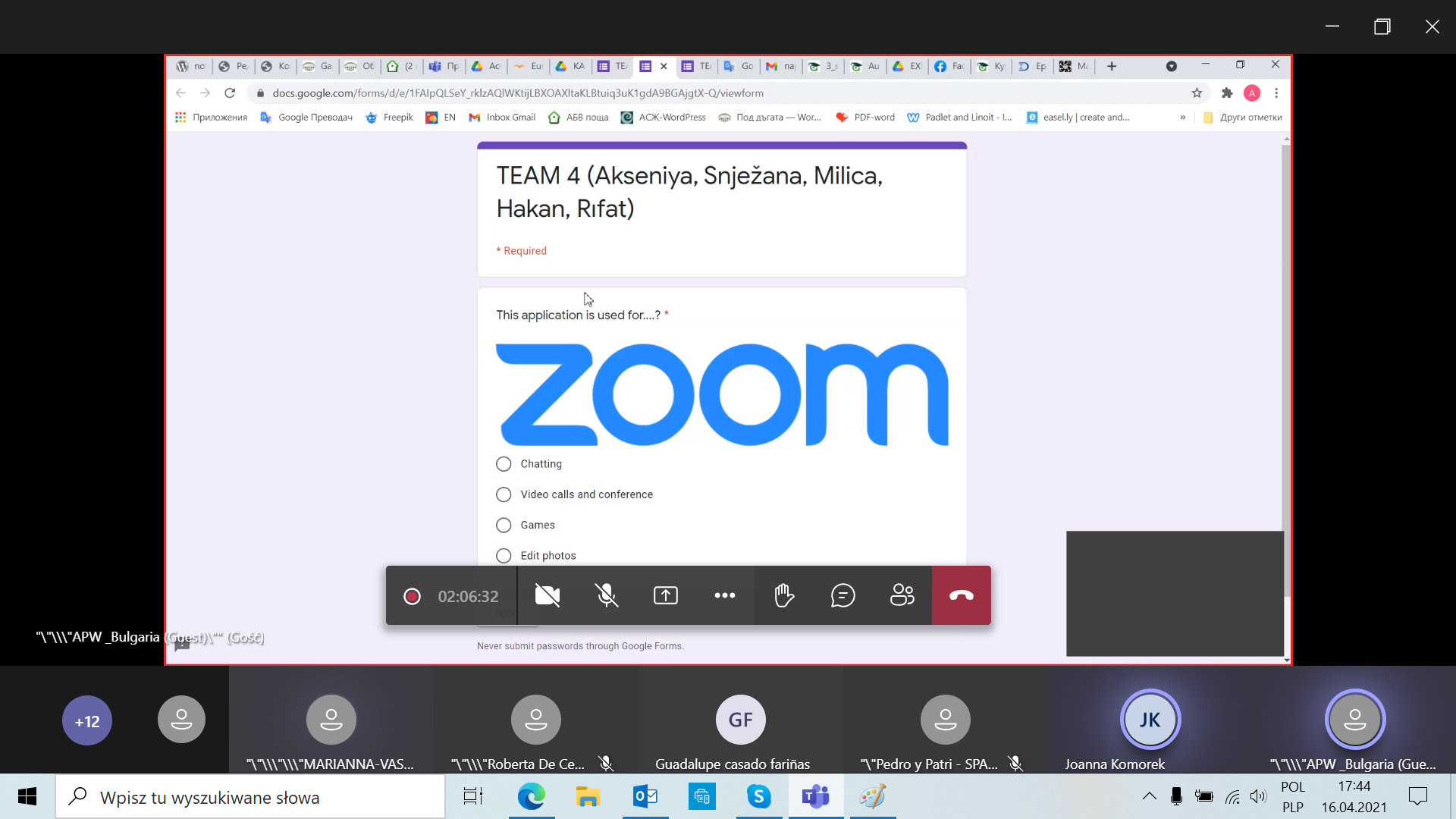Open the Freepik bookmark

(x=389, y=117)
